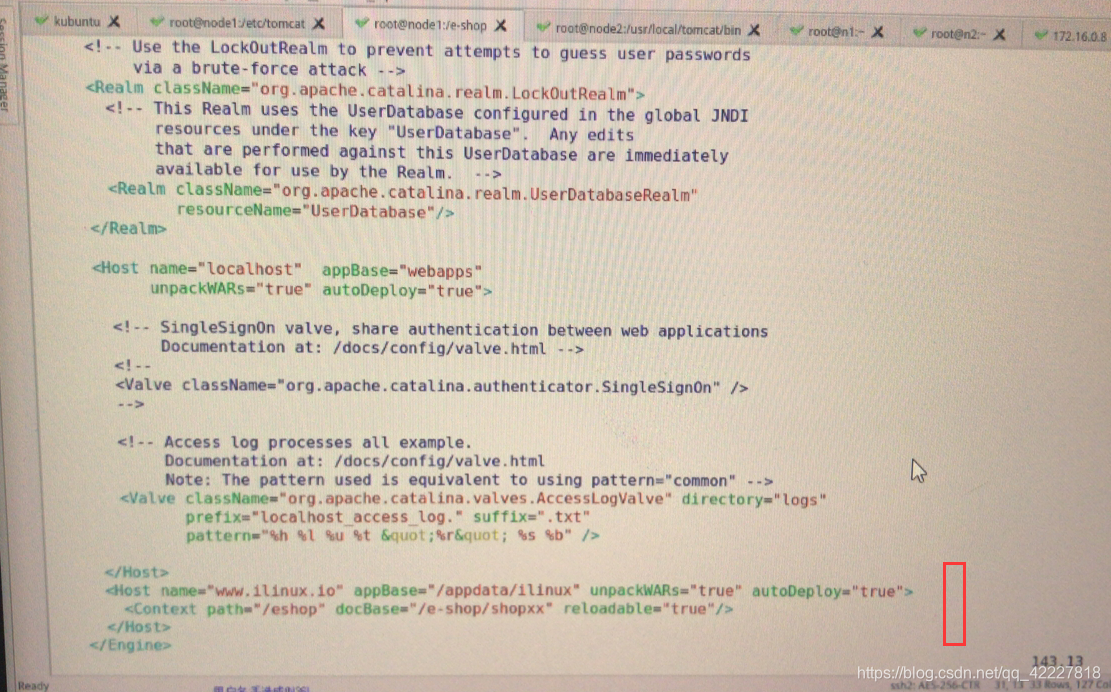Click the first closing </Host> tag
The height and width of the screenshot is (692, 1111).
point(137,572)
